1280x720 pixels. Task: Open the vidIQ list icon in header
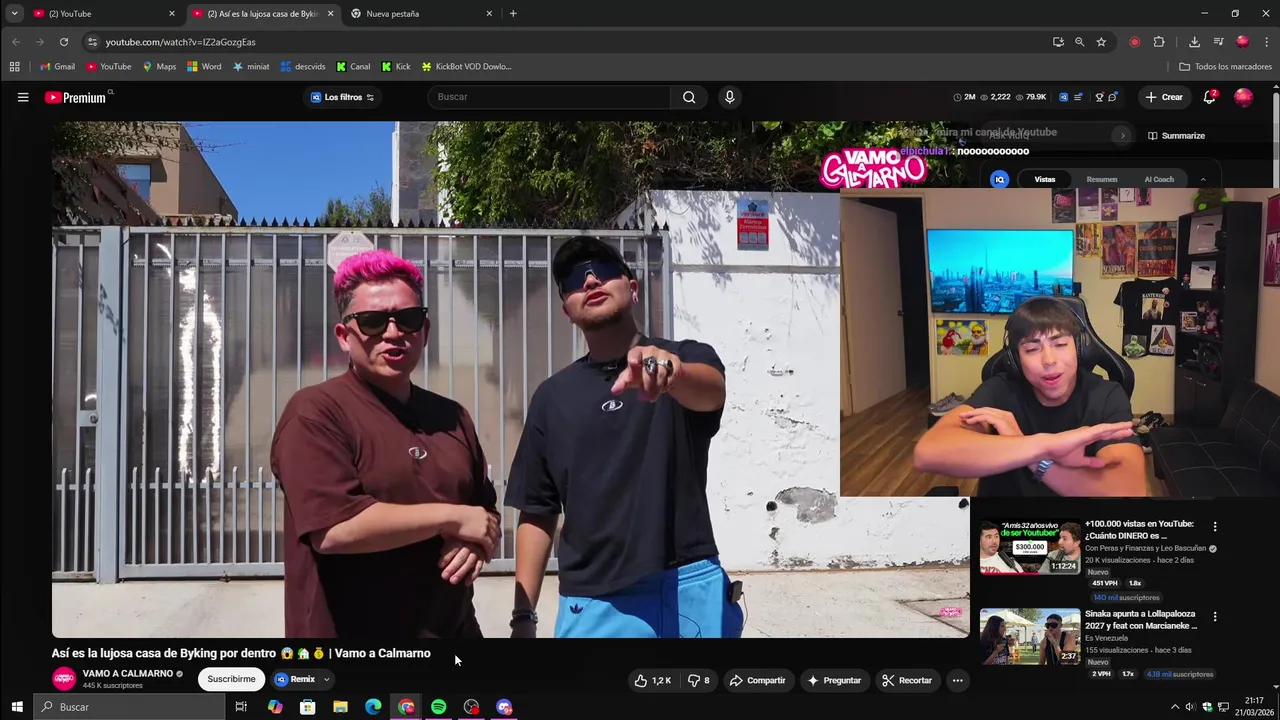tap(1078, 97)
